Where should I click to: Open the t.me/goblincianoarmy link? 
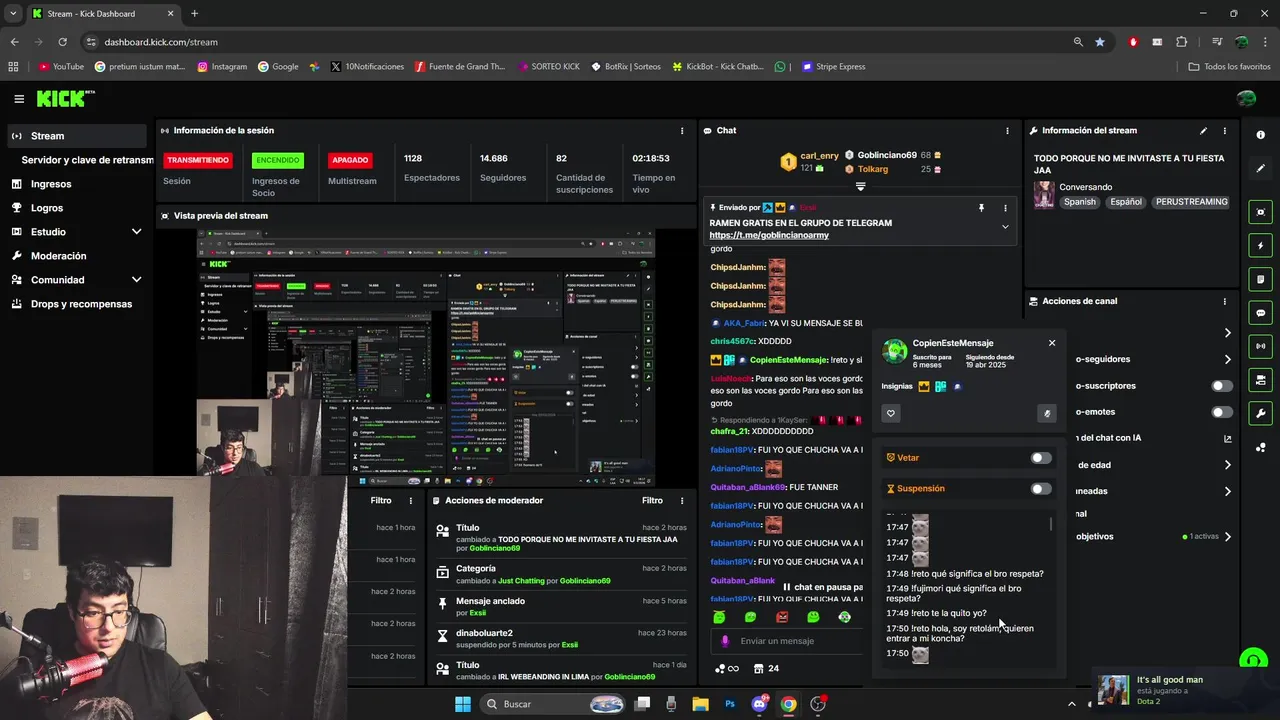click(x=769, y=235)
